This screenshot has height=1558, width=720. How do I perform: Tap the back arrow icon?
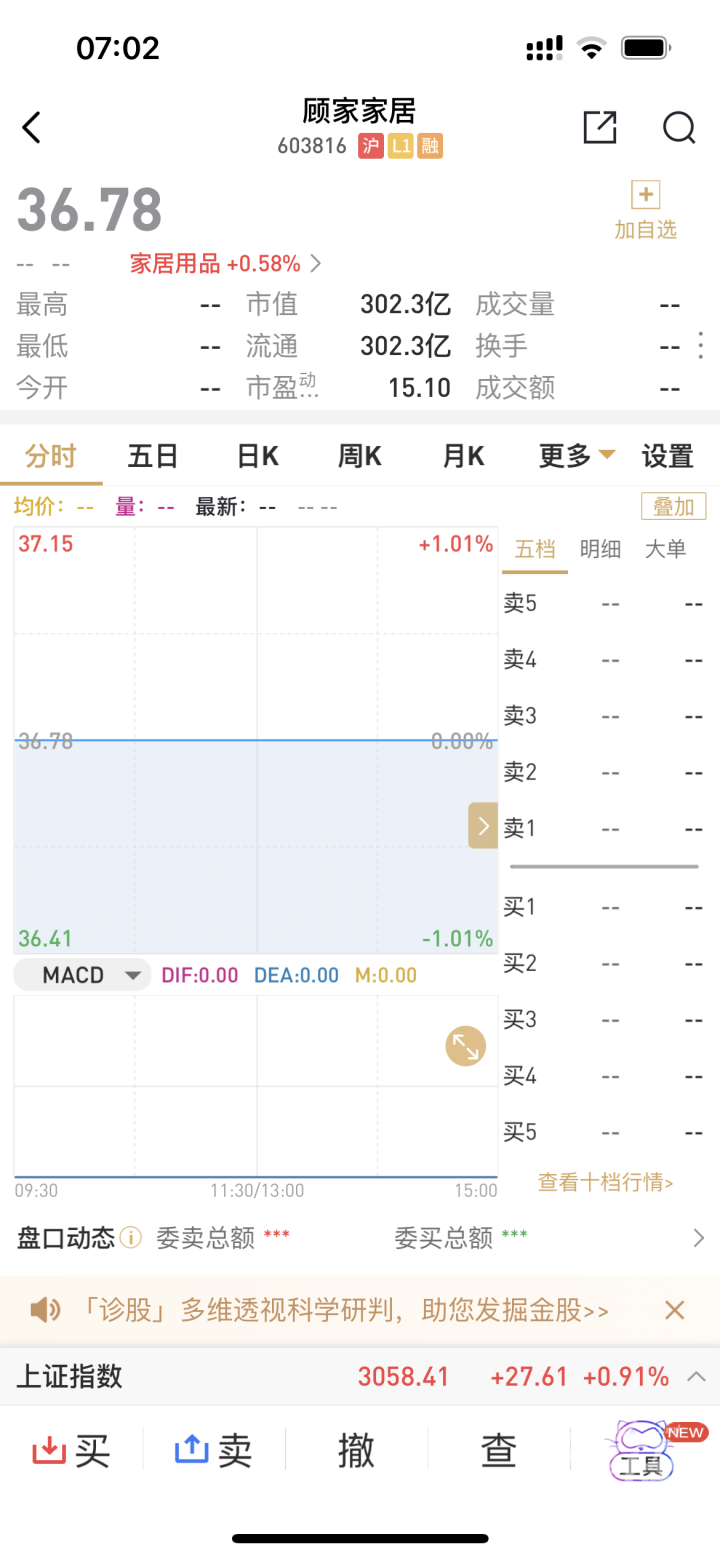(x=32, y=128)
